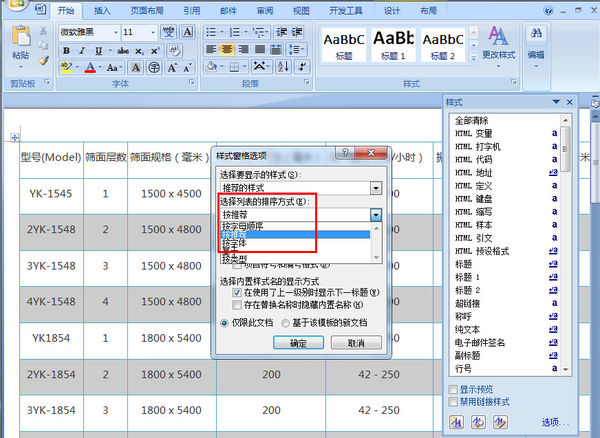
Task: Click the table move handle
Action: [x=15, y=137]
